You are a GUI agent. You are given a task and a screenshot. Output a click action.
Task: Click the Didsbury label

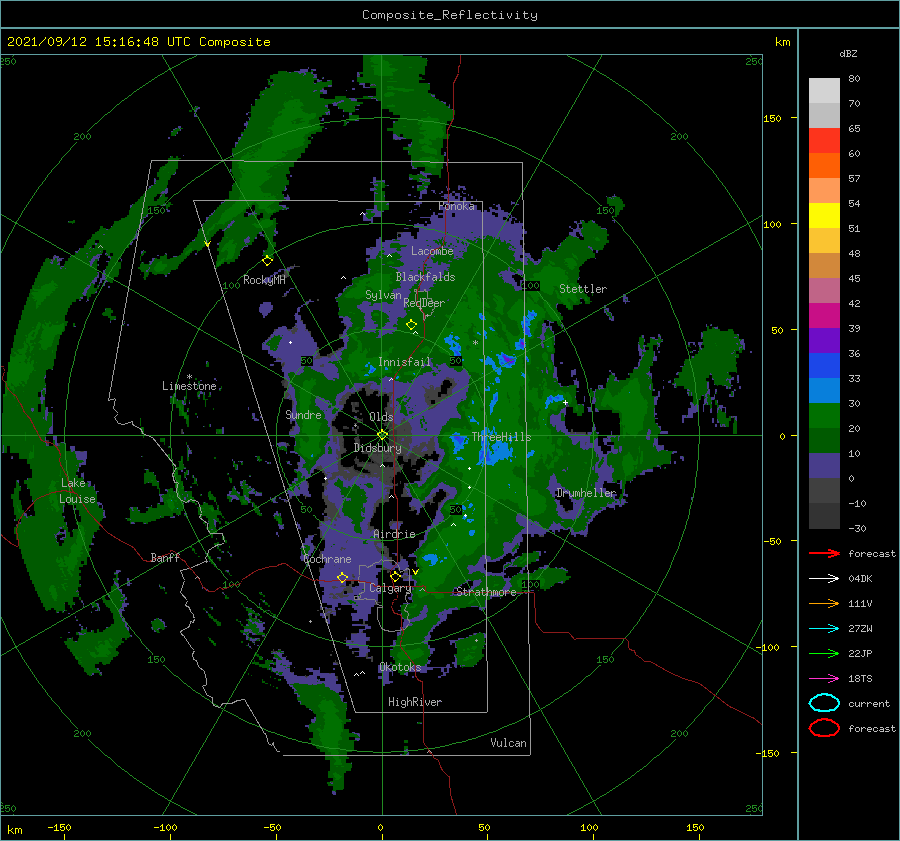point(377,448)
